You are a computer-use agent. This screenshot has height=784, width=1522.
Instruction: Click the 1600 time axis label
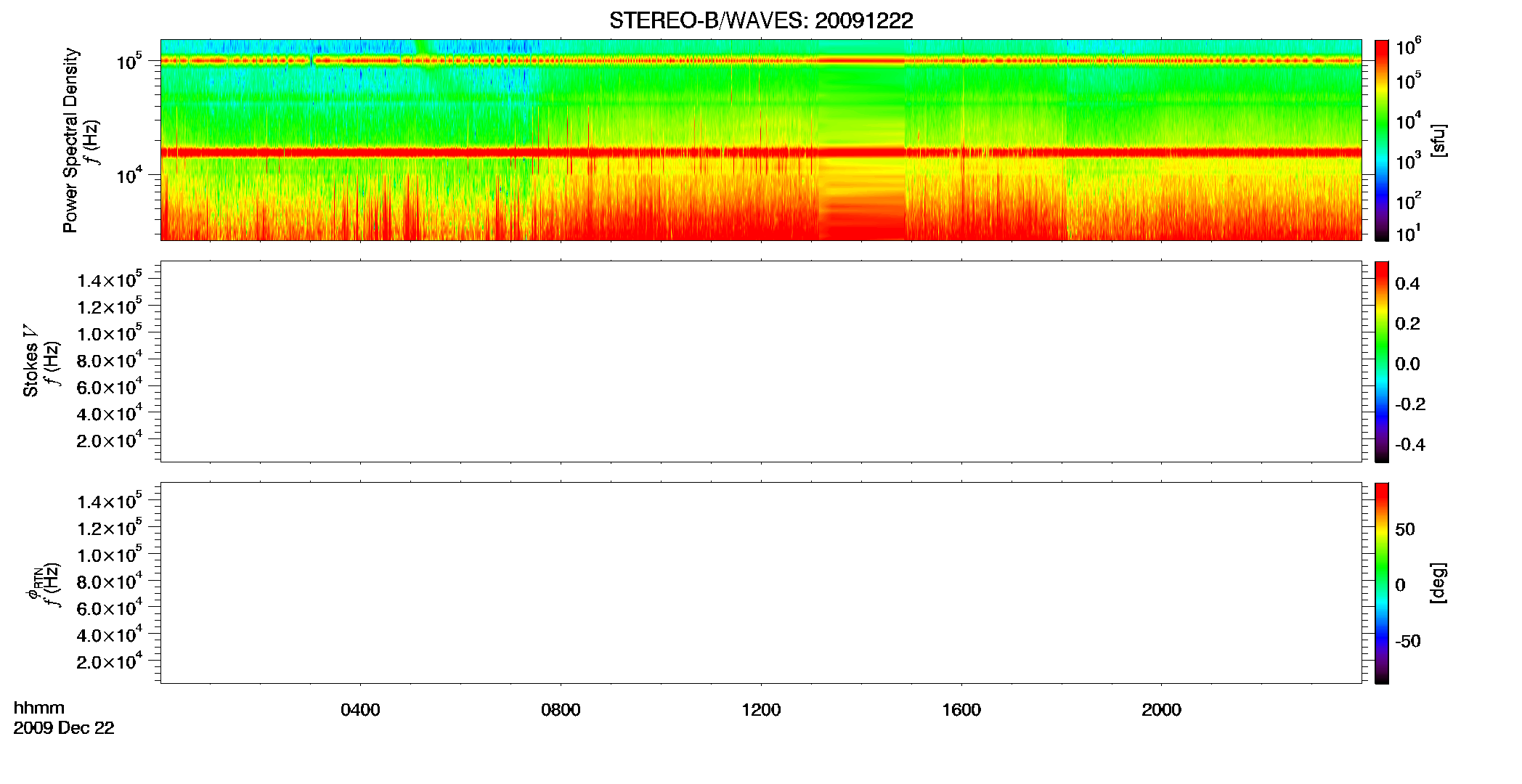pos(961,710)
